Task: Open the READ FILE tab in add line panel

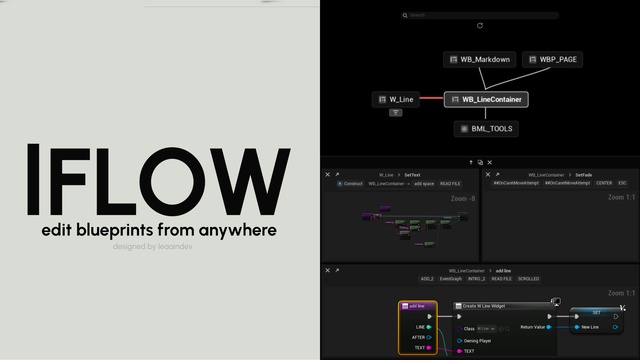Action: [502, 279]
